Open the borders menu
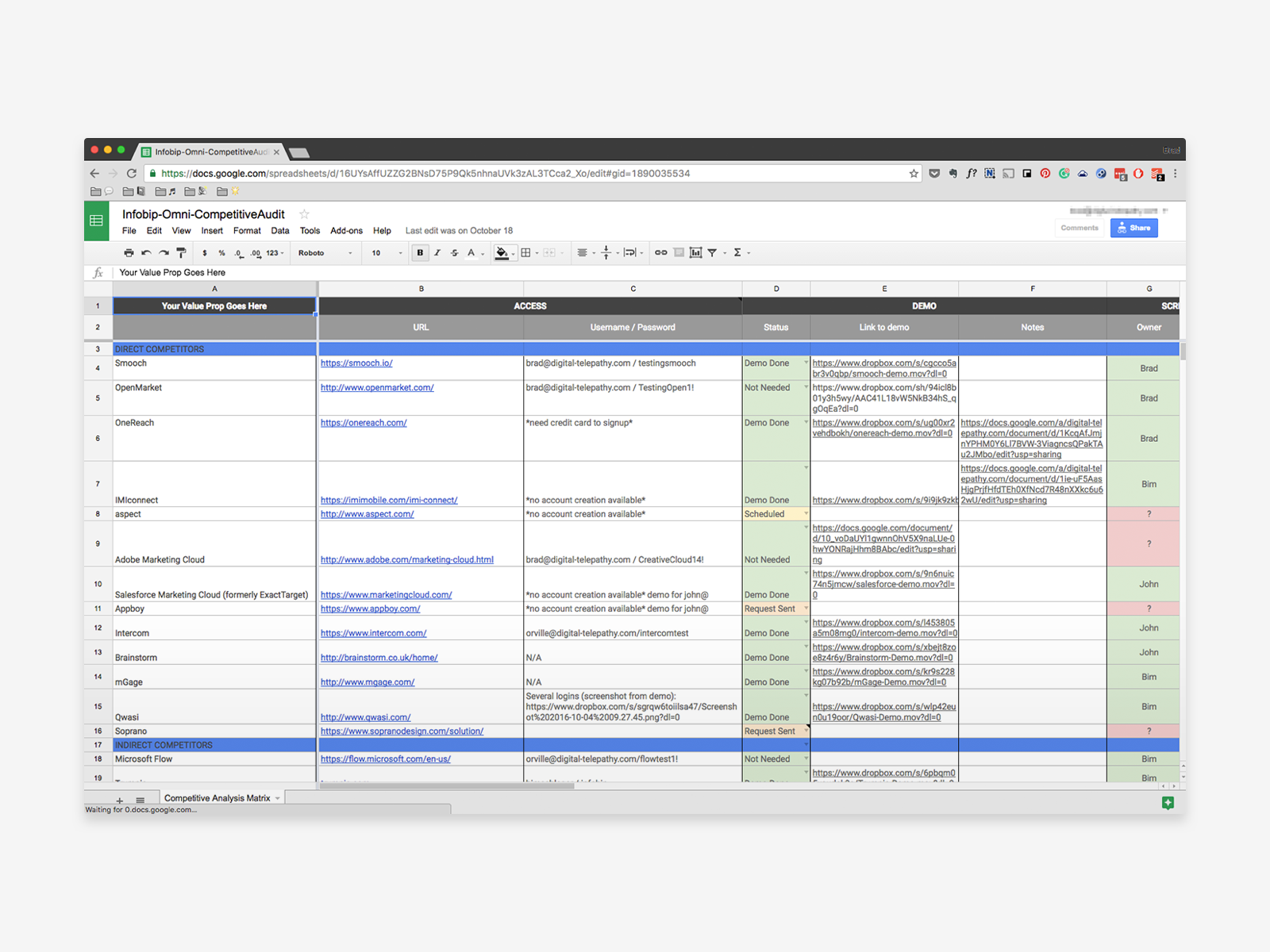Image resolution: width=1270 pixels, height=952 pixels. pos(529,253)
